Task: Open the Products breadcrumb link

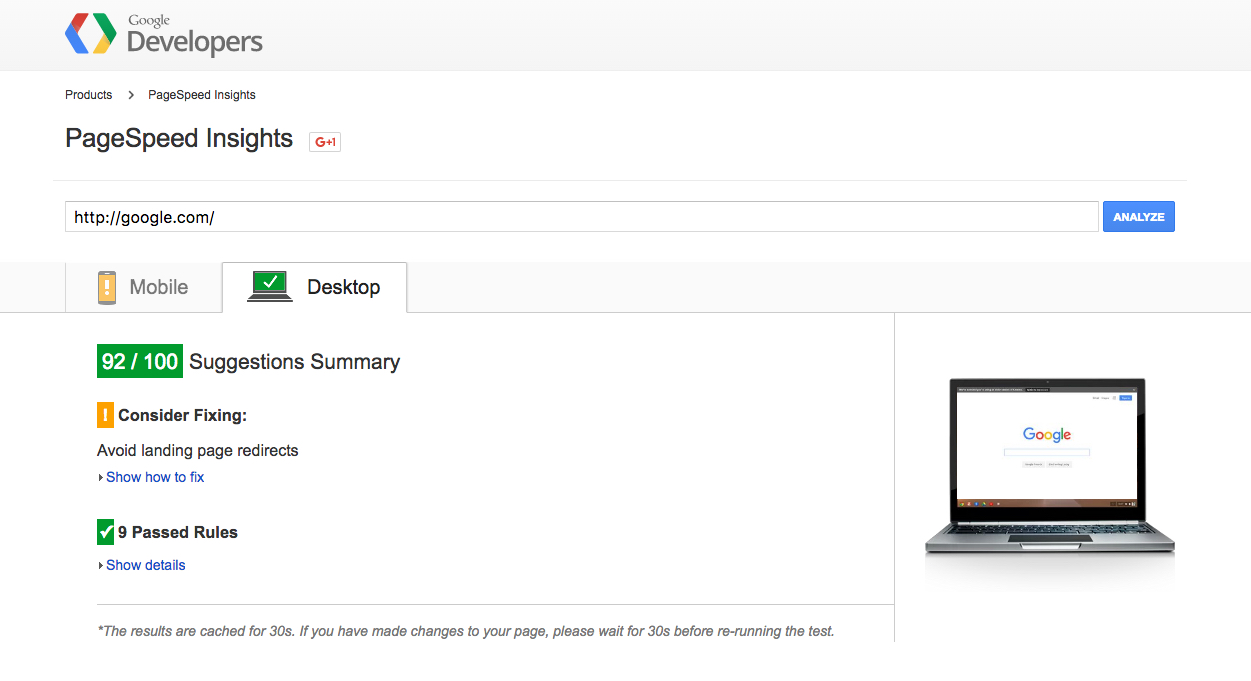Action: pyautogui.click(x=88, y=94)
